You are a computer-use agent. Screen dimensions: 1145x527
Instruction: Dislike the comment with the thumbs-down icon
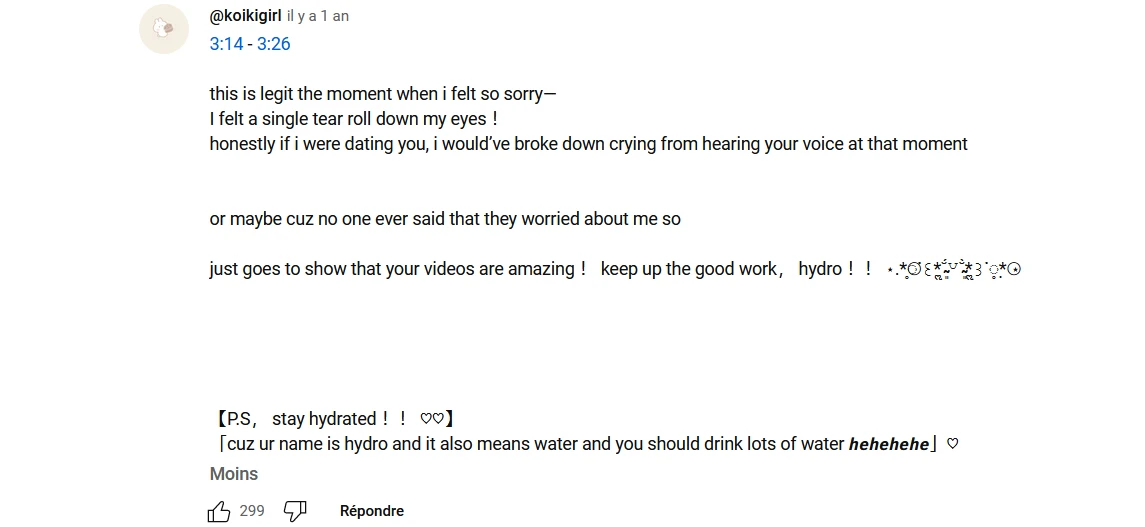click(295, 512)
